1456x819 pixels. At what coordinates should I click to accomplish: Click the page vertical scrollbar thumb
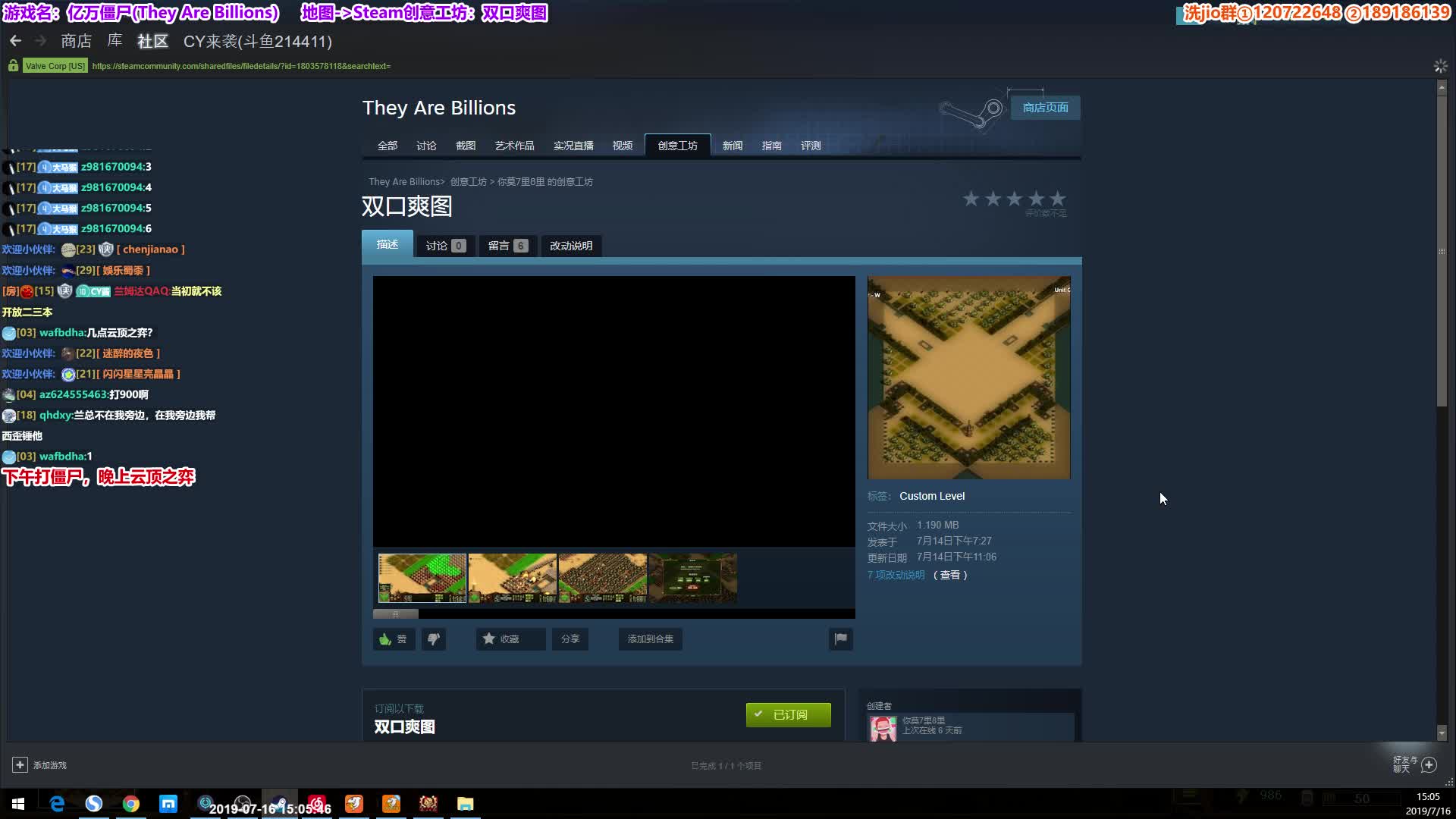(x=1442, y=250)
